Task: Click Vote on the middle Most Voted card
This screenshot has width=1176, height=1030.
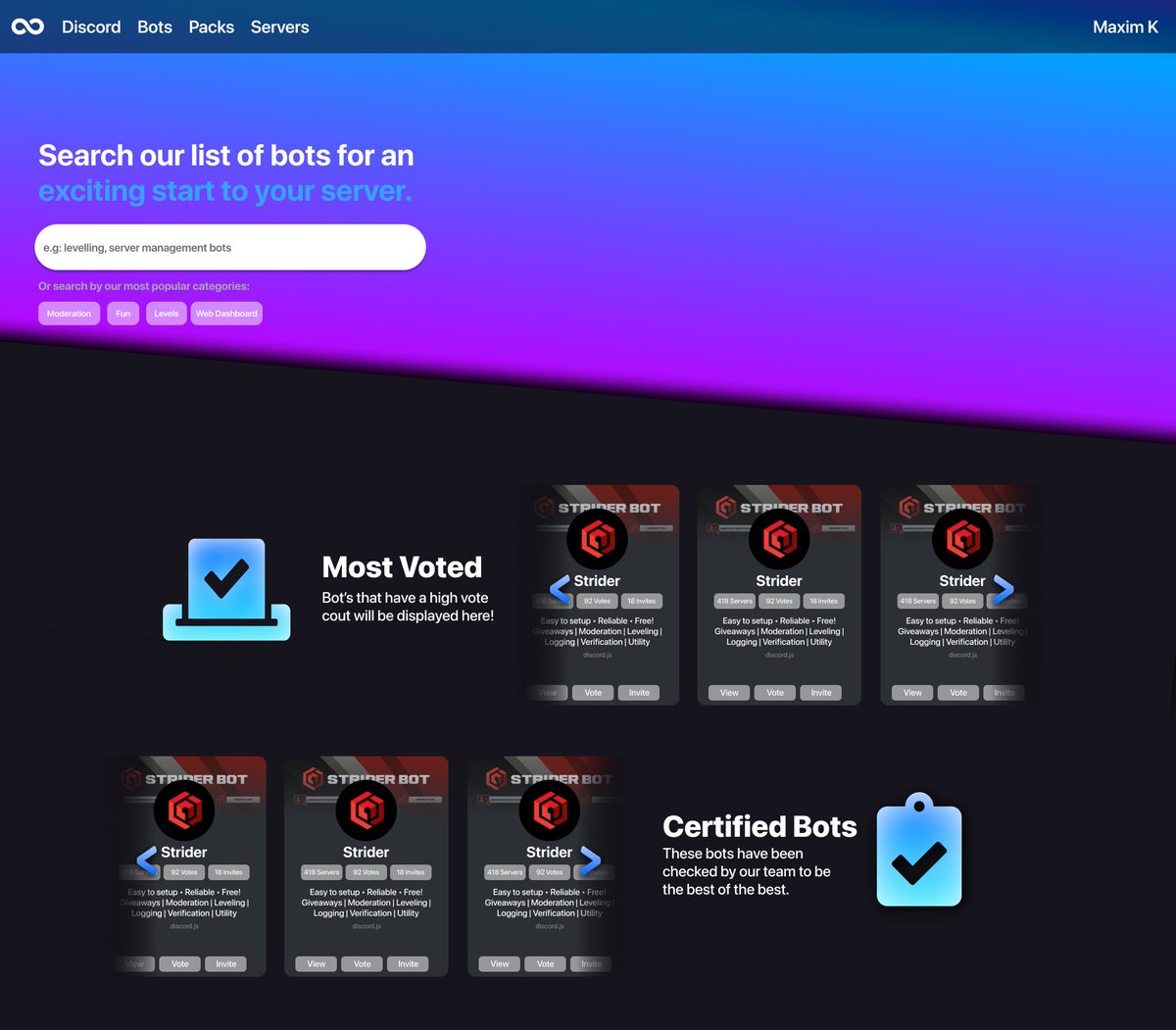Action: tap(775, 692)
